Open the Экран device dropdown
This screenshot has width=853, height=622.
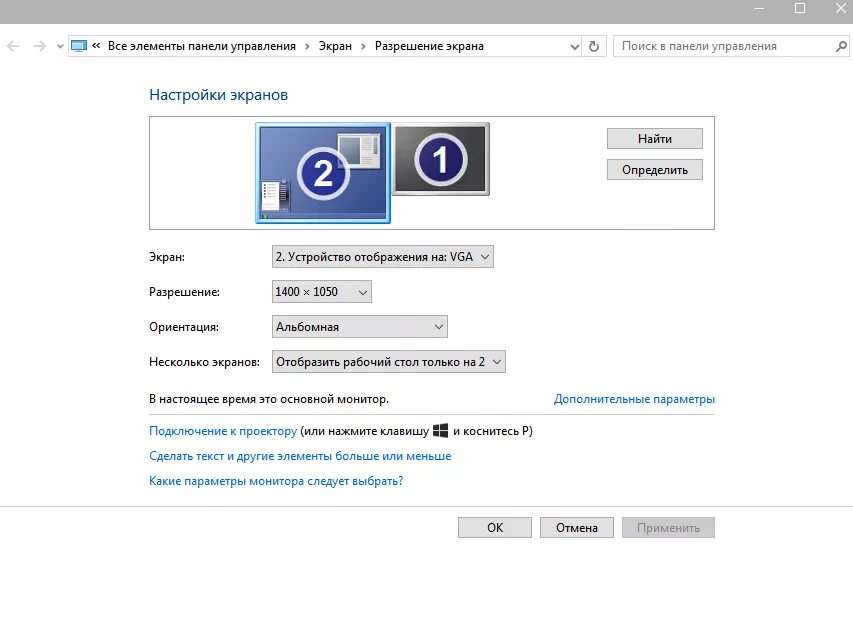382,257
